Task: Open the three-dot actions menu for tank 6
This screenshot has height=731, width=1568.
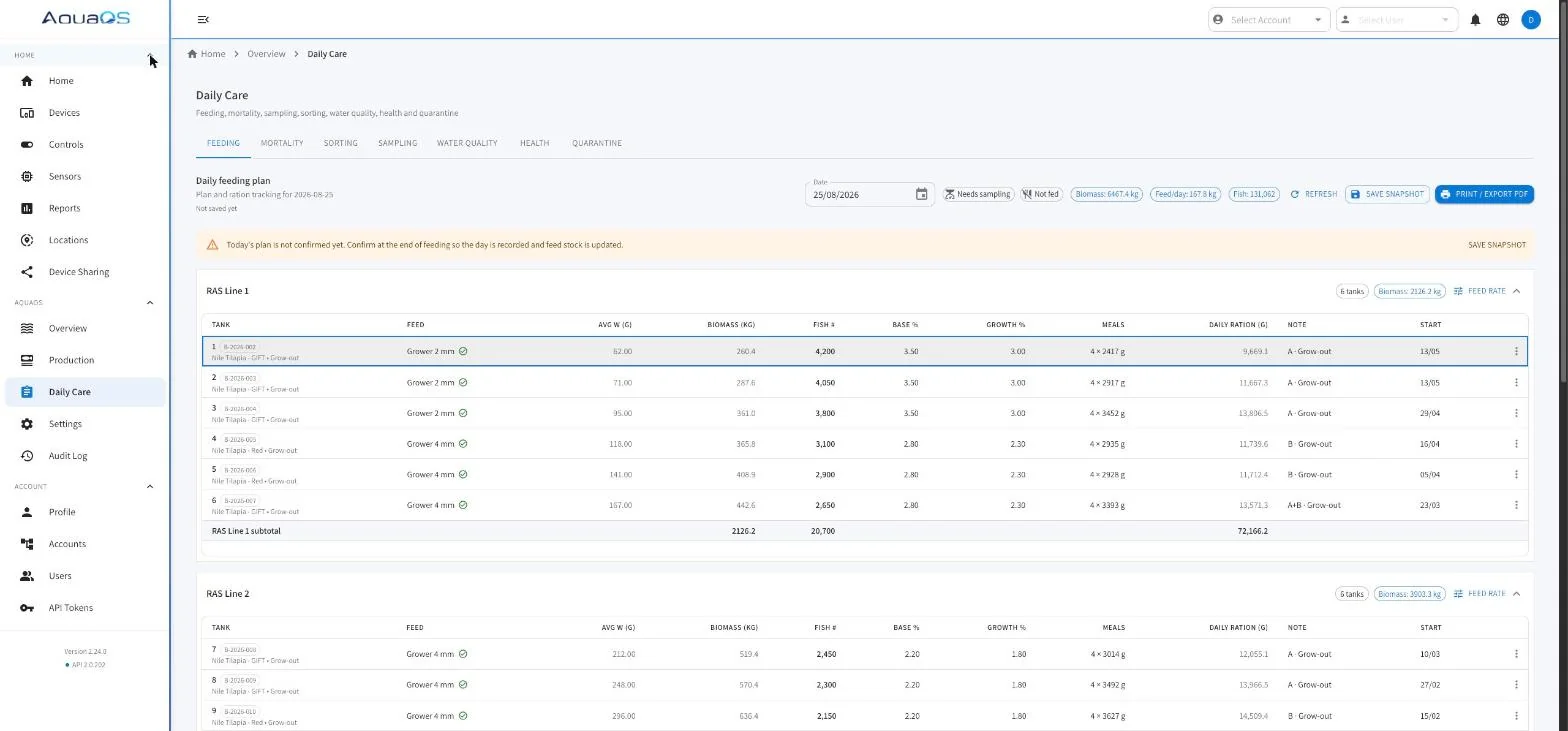Action: (1516, 505)
